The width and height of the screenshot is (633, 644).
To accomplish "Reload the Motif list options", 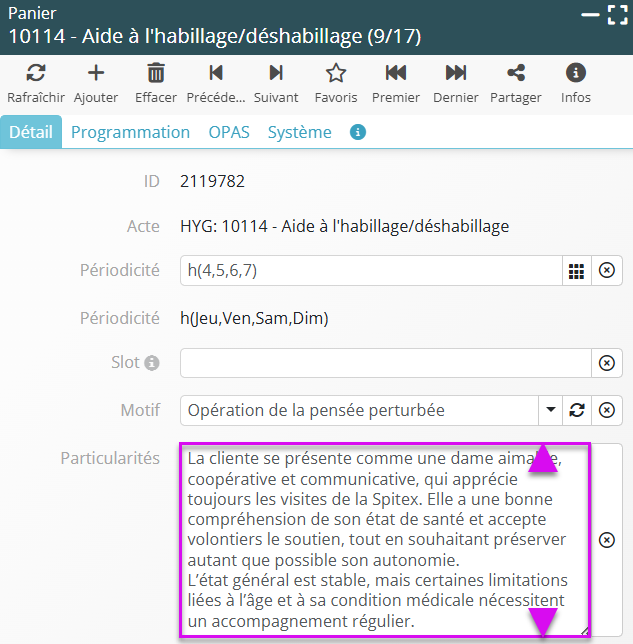I will click(x=576, y=410).
